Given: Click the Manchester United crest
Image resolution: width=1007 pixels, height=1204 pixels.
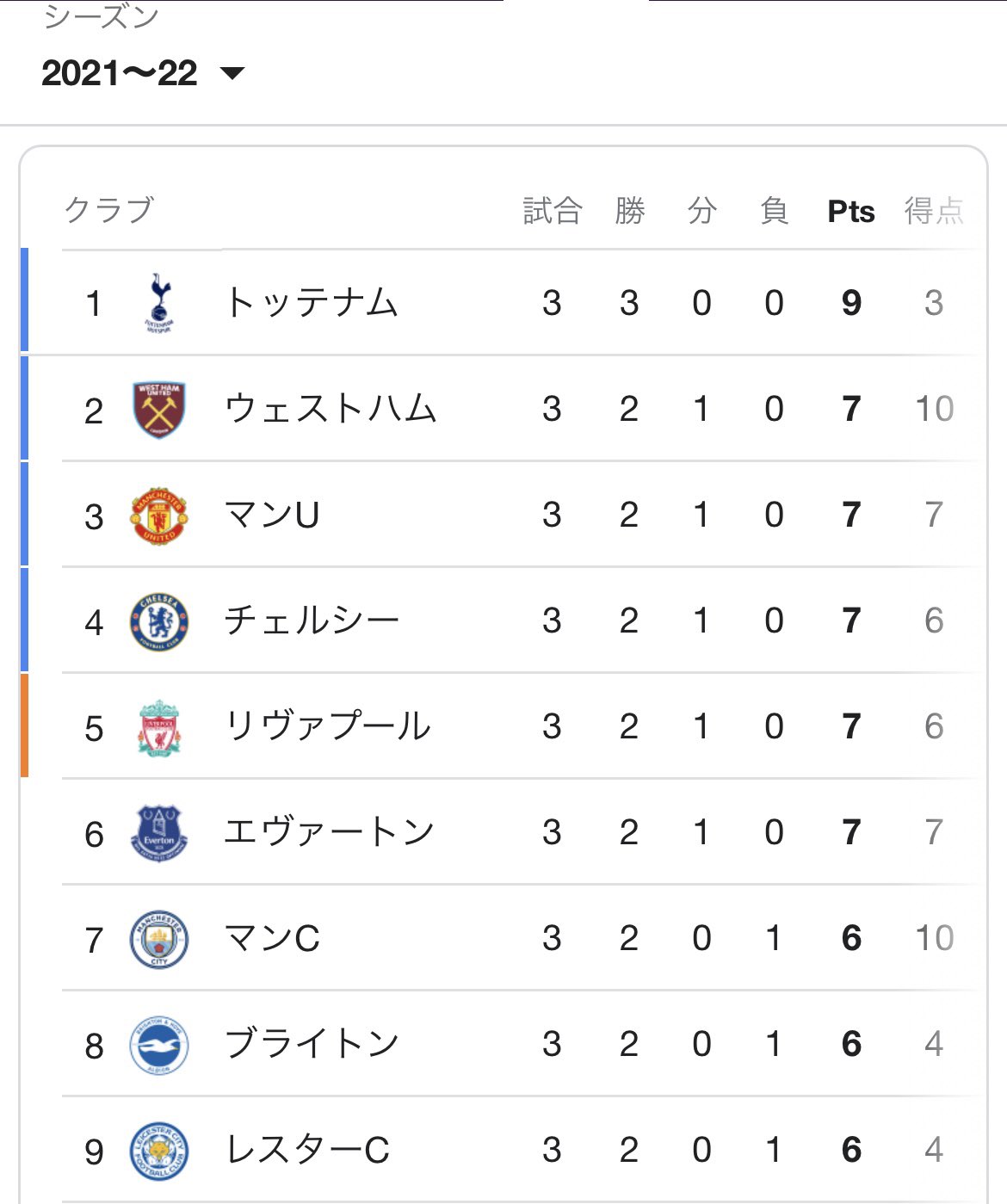Looking at the screenshot, I should [158, 516].
